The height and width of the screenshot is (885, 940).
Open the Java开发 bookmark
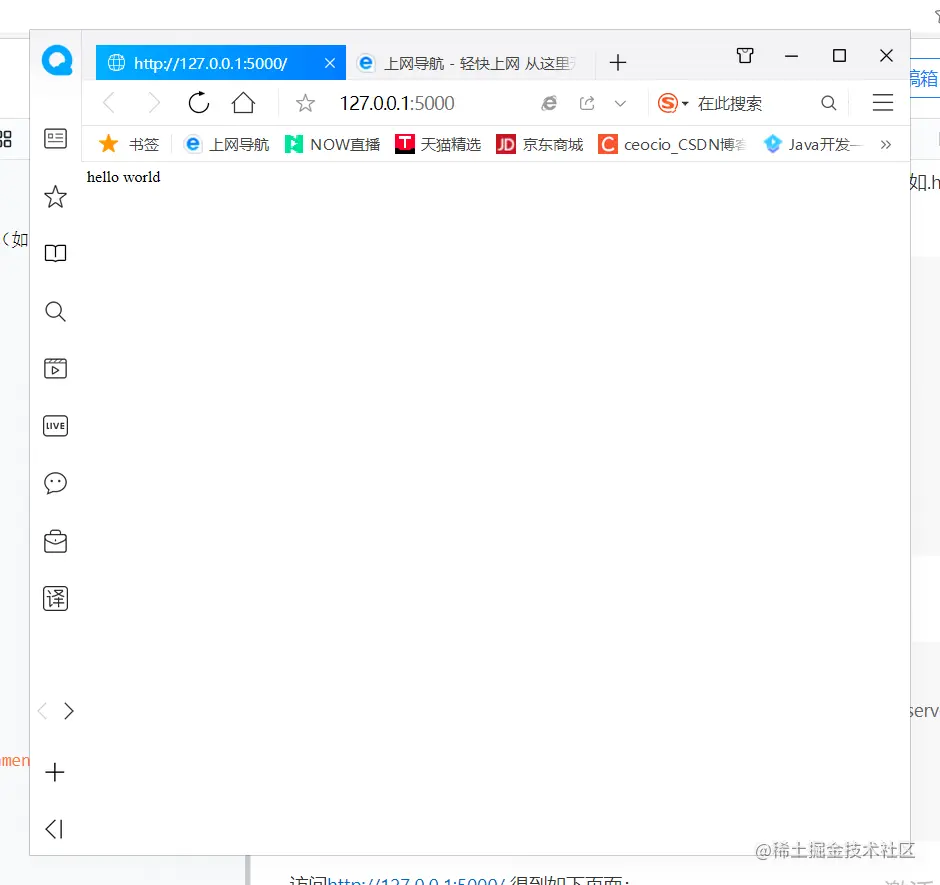pos(813,144)
